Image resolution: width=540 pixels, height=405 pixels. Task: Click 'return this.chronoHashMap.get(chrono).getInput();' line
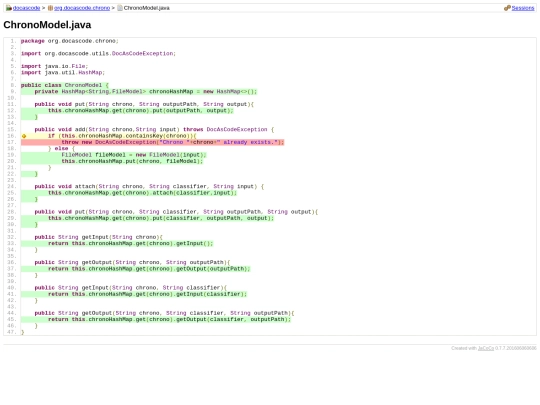(x=117, y=243)
